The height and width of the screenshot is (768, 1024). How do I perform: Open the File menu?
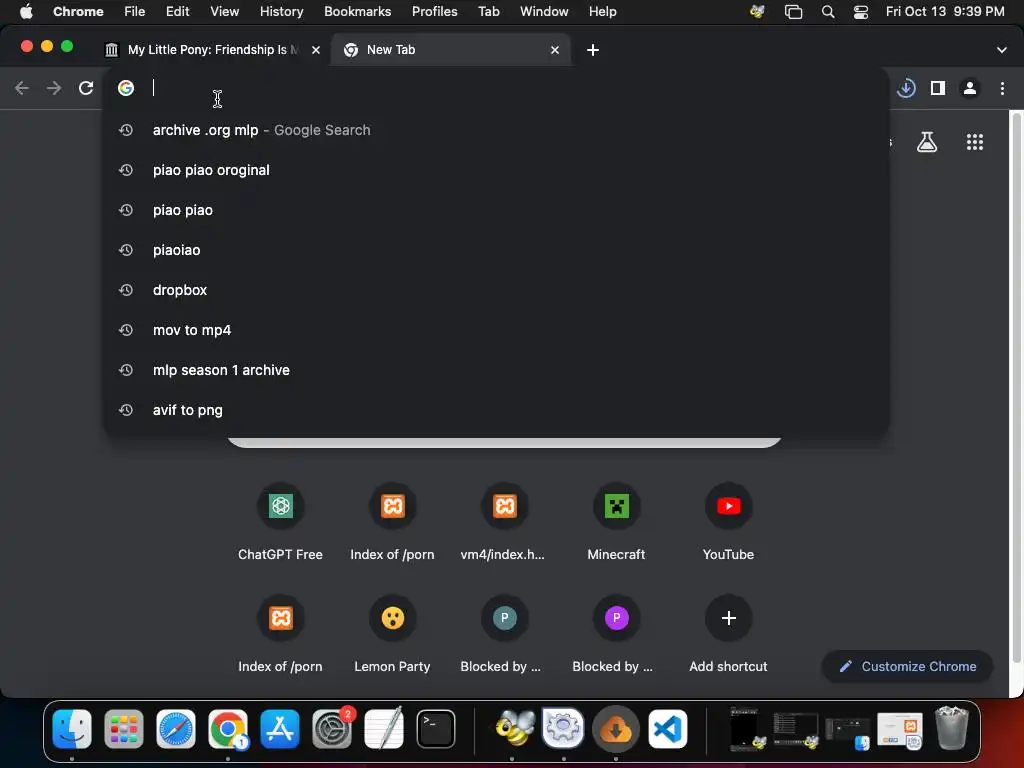point(135,12)
